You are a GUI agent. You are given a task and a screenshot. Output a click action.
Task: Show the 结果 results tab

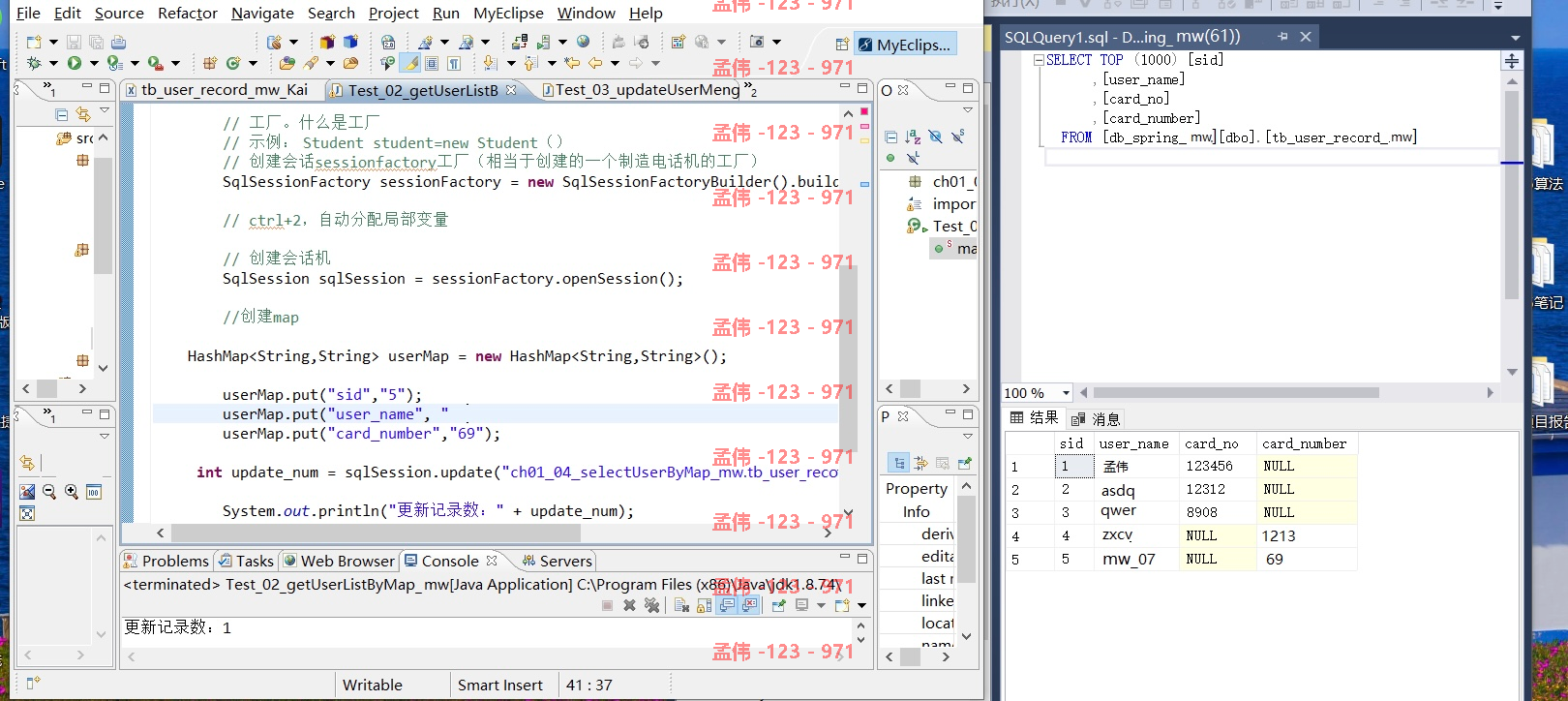(1034, 417)
